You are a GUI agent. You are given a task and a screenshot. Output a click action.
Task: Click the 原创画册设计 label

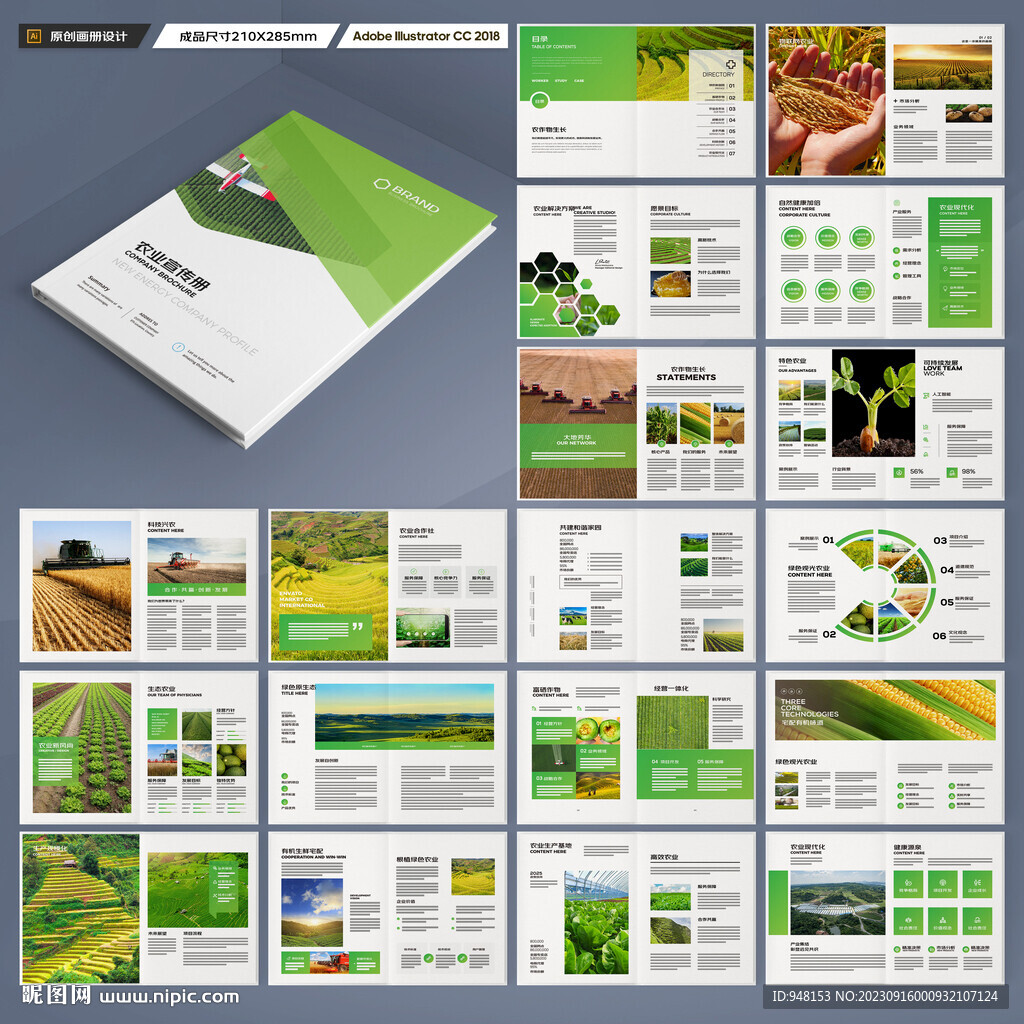coord(89,37)
